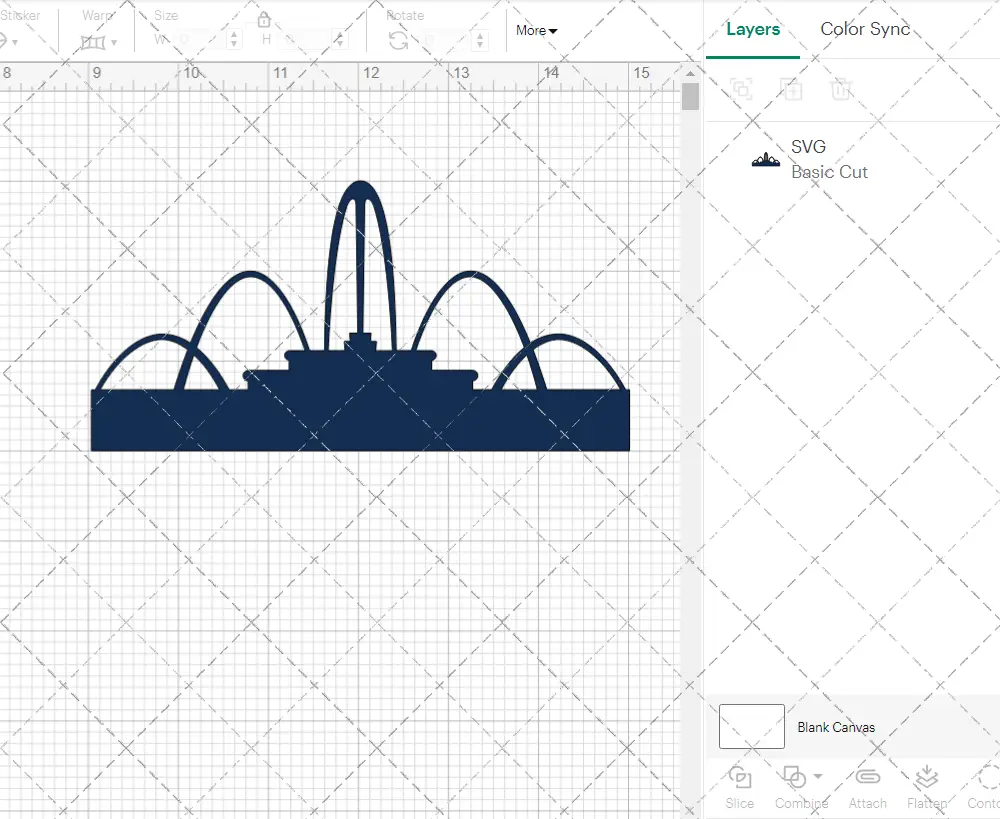Switch to the Color Sync tab
Screen dimensions: 1000x819
tap(865, 29)
